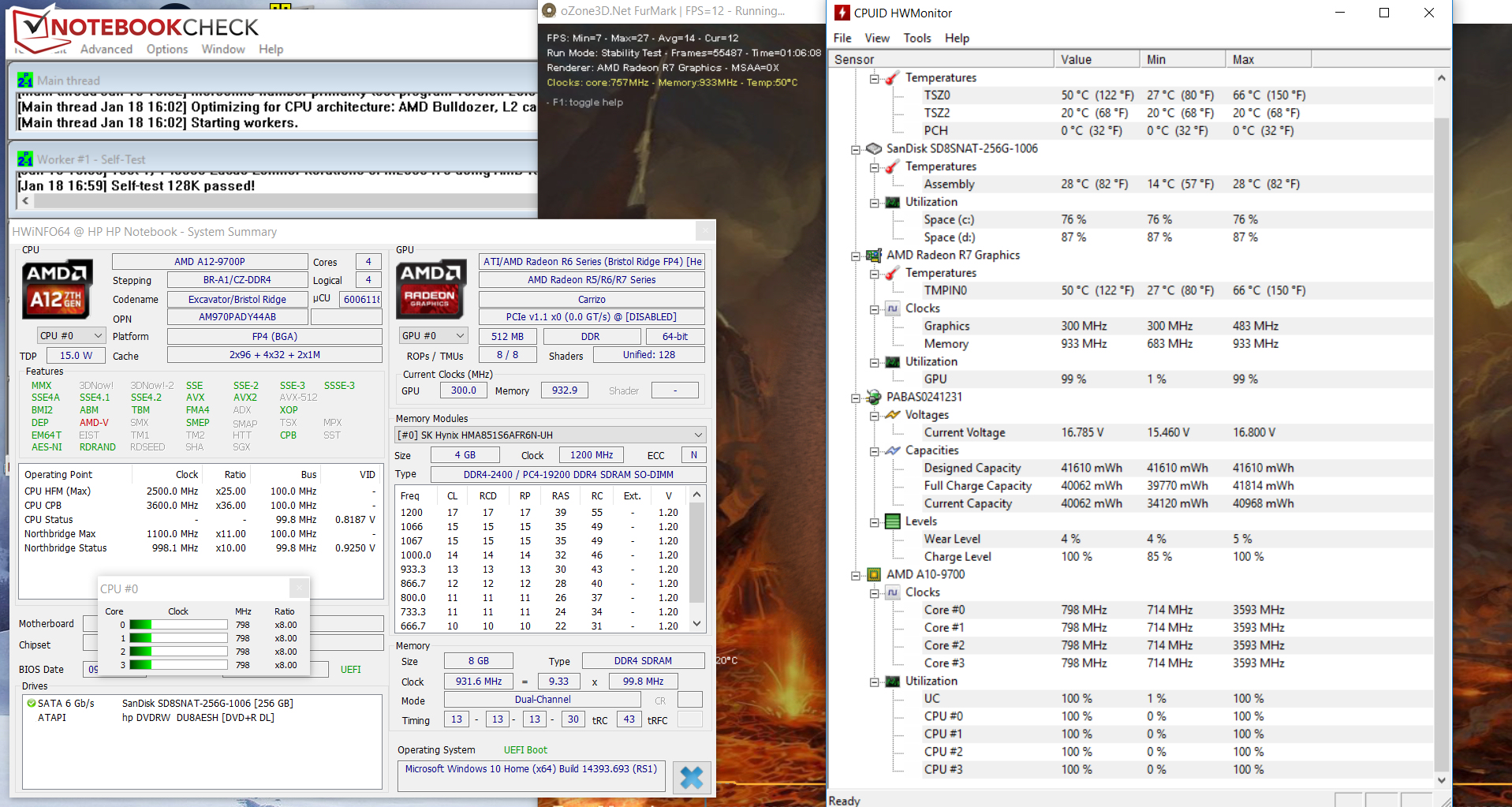Close the CPU #0 popup window
The image size is (1512, 807).
pyautogui.click(x=299, y=588)
